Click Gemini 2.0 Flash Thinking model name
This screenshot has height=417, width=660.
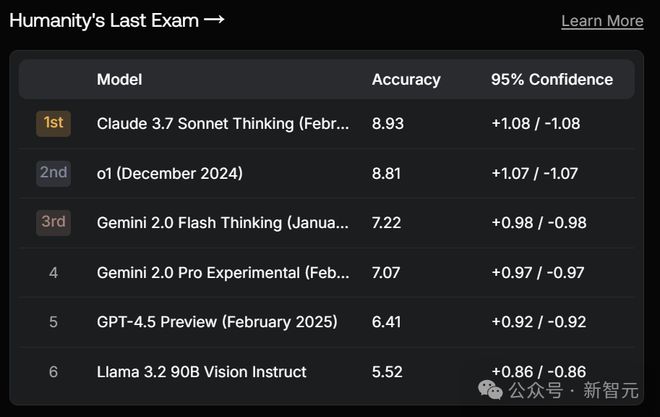click(x=223, y=223)
